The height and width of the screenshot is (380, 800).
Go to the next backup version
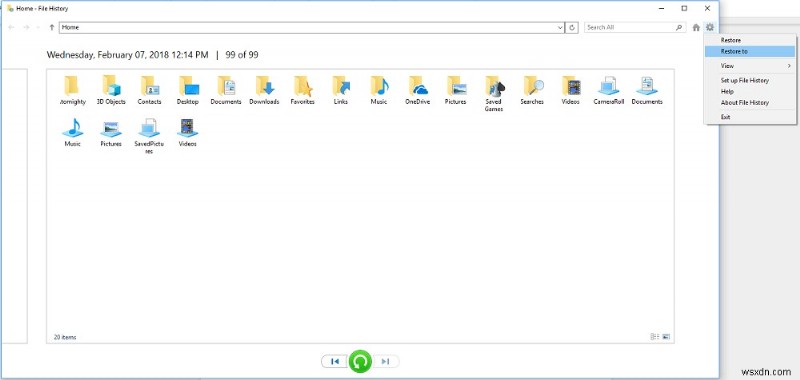[x=386, y=362]
